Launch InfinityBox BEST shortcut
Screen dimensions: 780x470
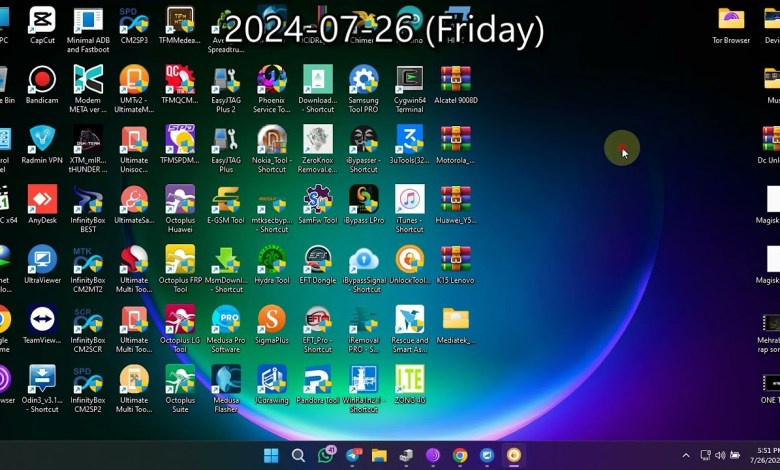88,199
